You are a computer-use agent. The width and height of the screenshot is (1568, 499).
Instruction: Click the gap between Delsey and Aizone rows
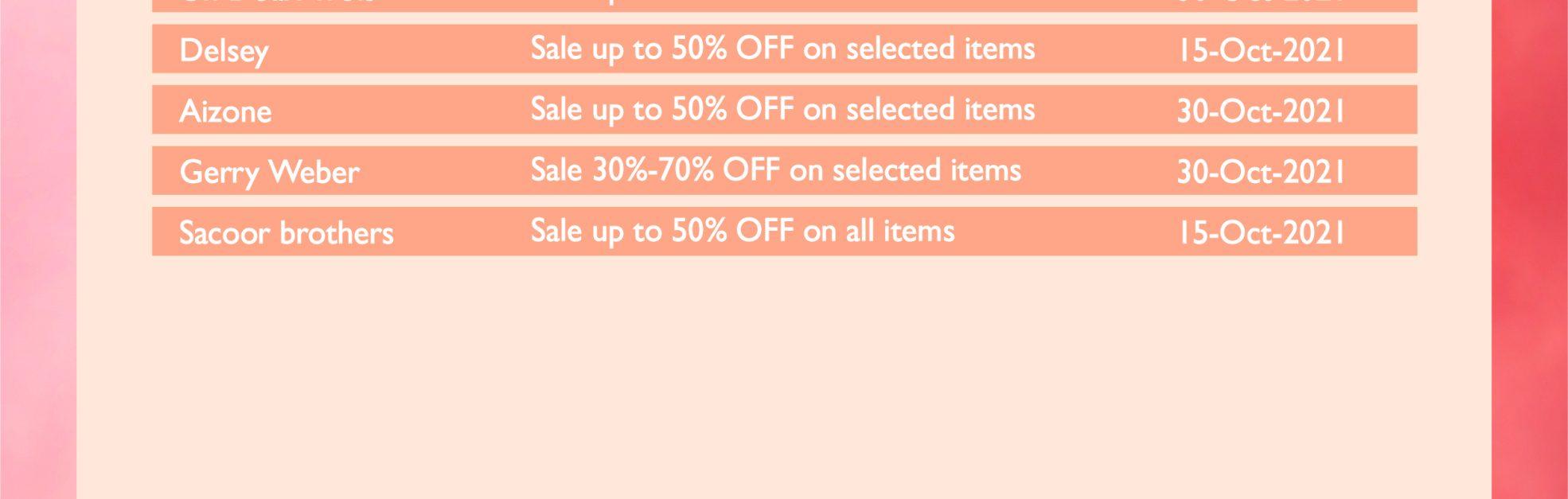point(784,80)
